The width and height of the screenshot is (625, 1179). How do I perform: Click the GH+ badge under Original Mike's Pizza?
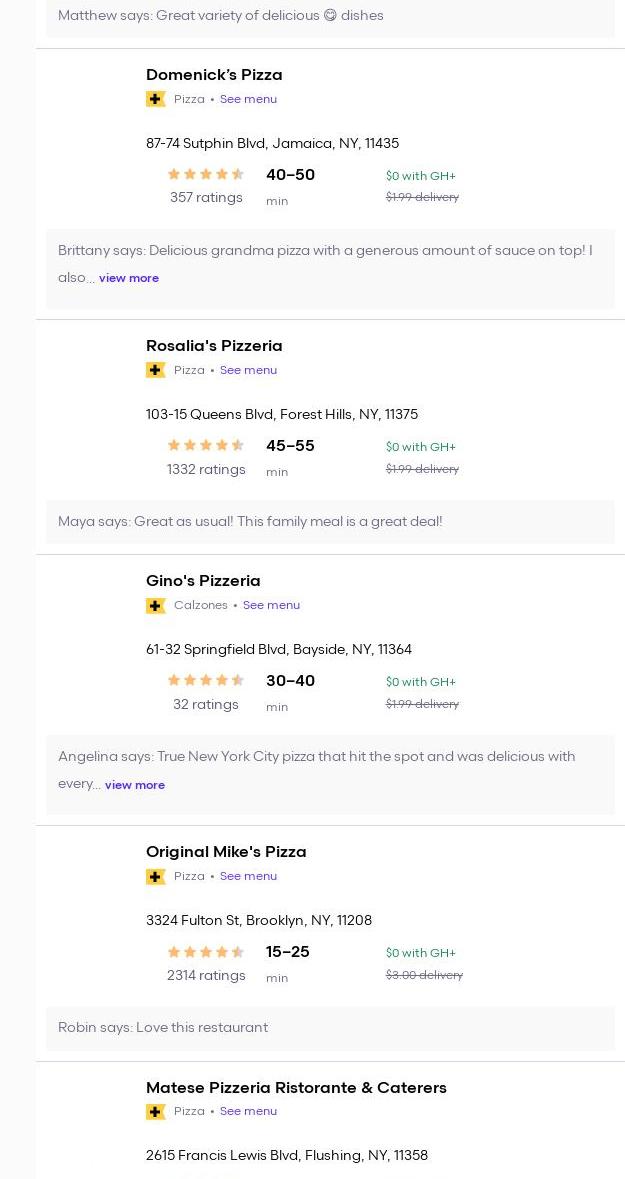(x=156, y=876)
